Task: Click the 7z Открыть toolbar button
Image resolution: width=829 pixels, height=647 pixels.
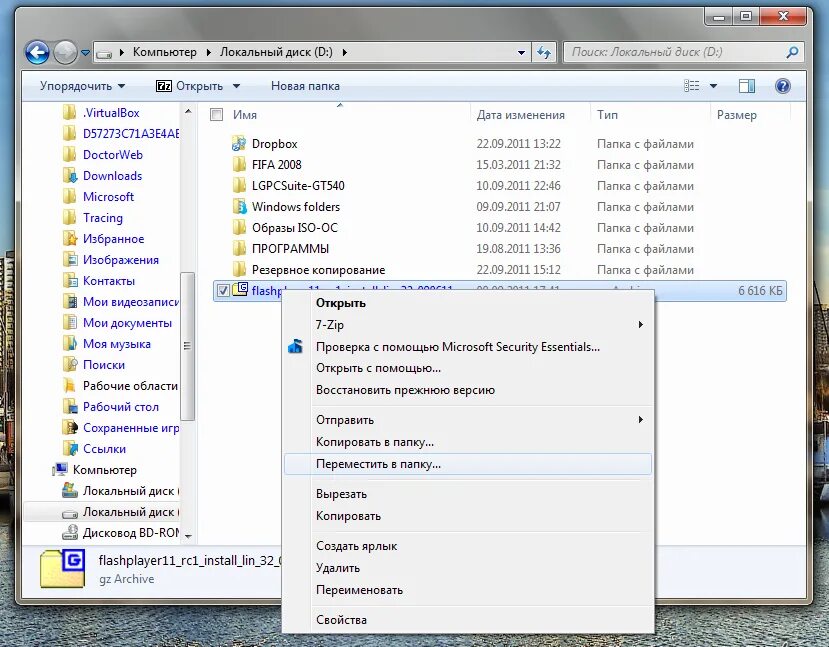Action: pyautogui.click(x=190, y=86)
